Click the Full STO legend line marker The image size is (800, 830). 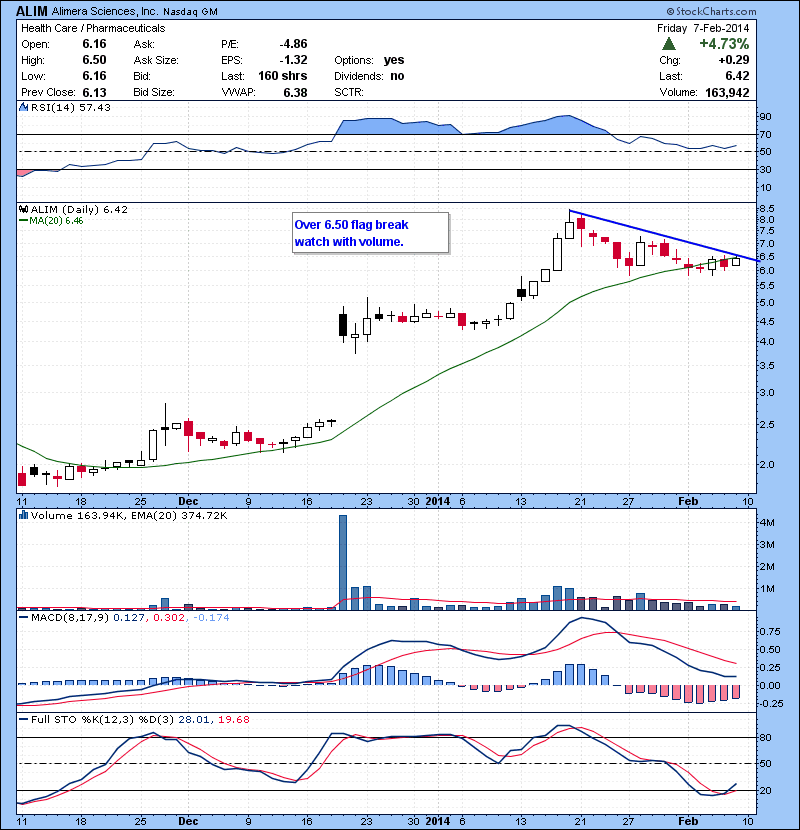[x=23, y=719]
